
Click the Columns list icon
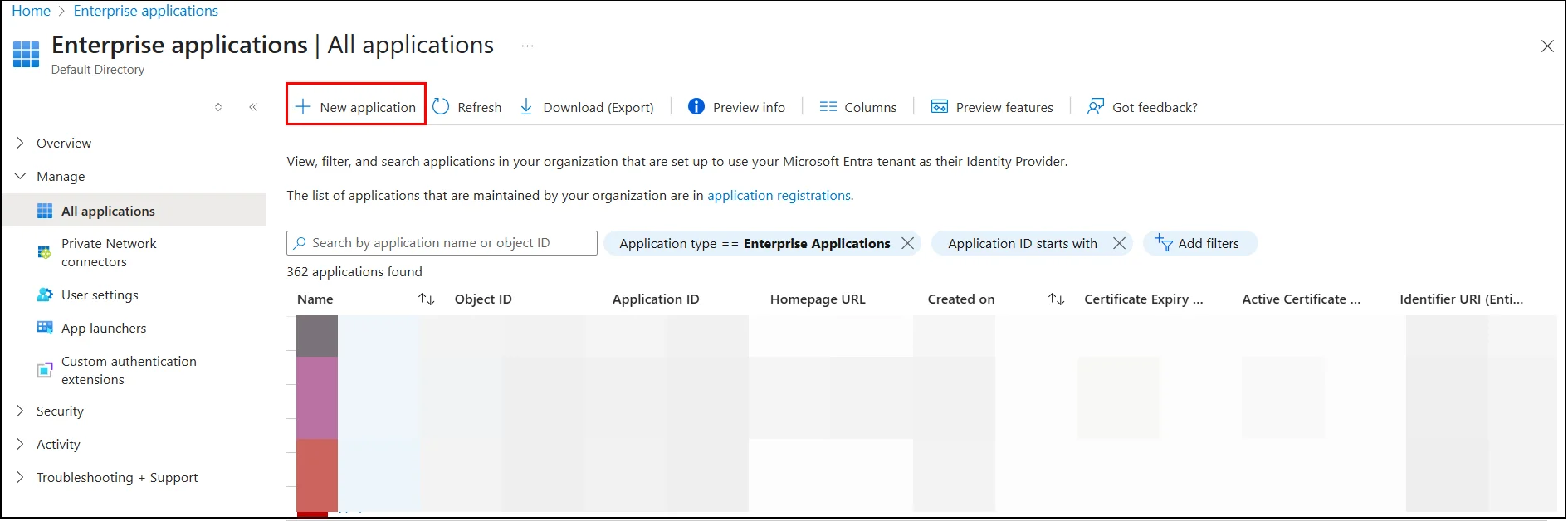pyautogui.click(x=828, y=107)
